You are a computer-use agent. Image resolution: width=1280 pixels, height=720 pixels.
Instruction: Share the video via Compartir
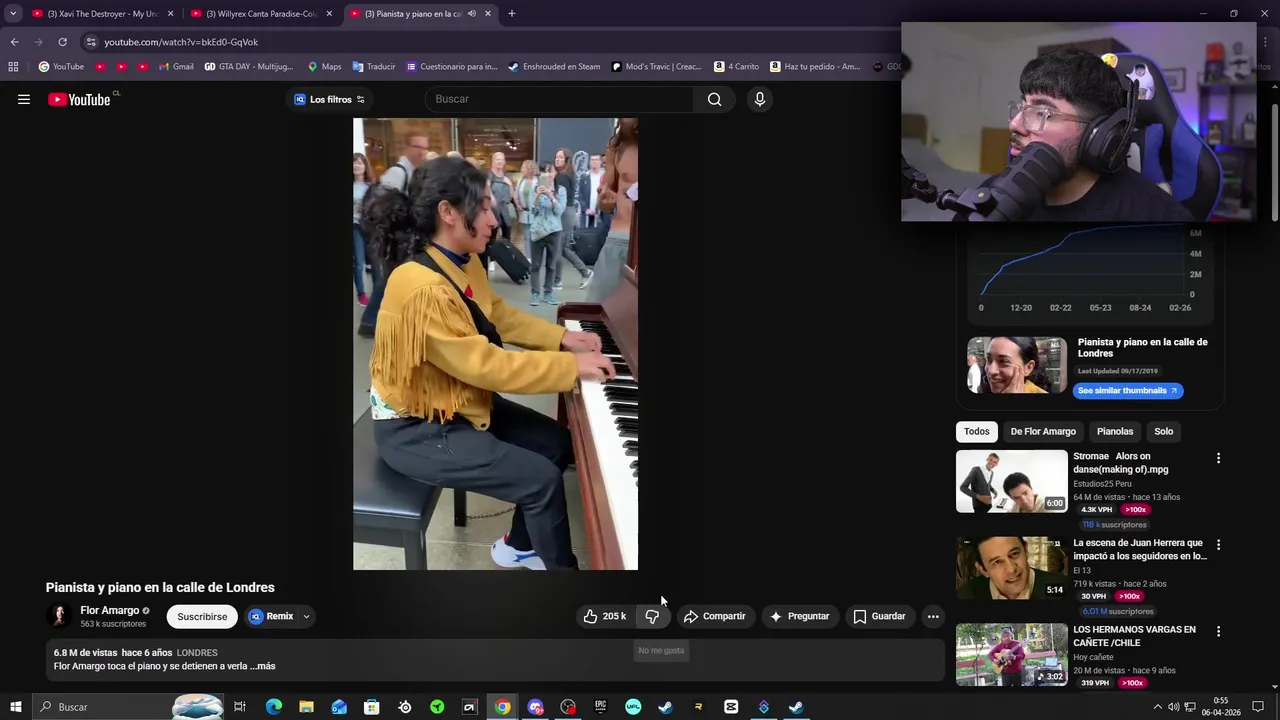[x=714, y=616]
